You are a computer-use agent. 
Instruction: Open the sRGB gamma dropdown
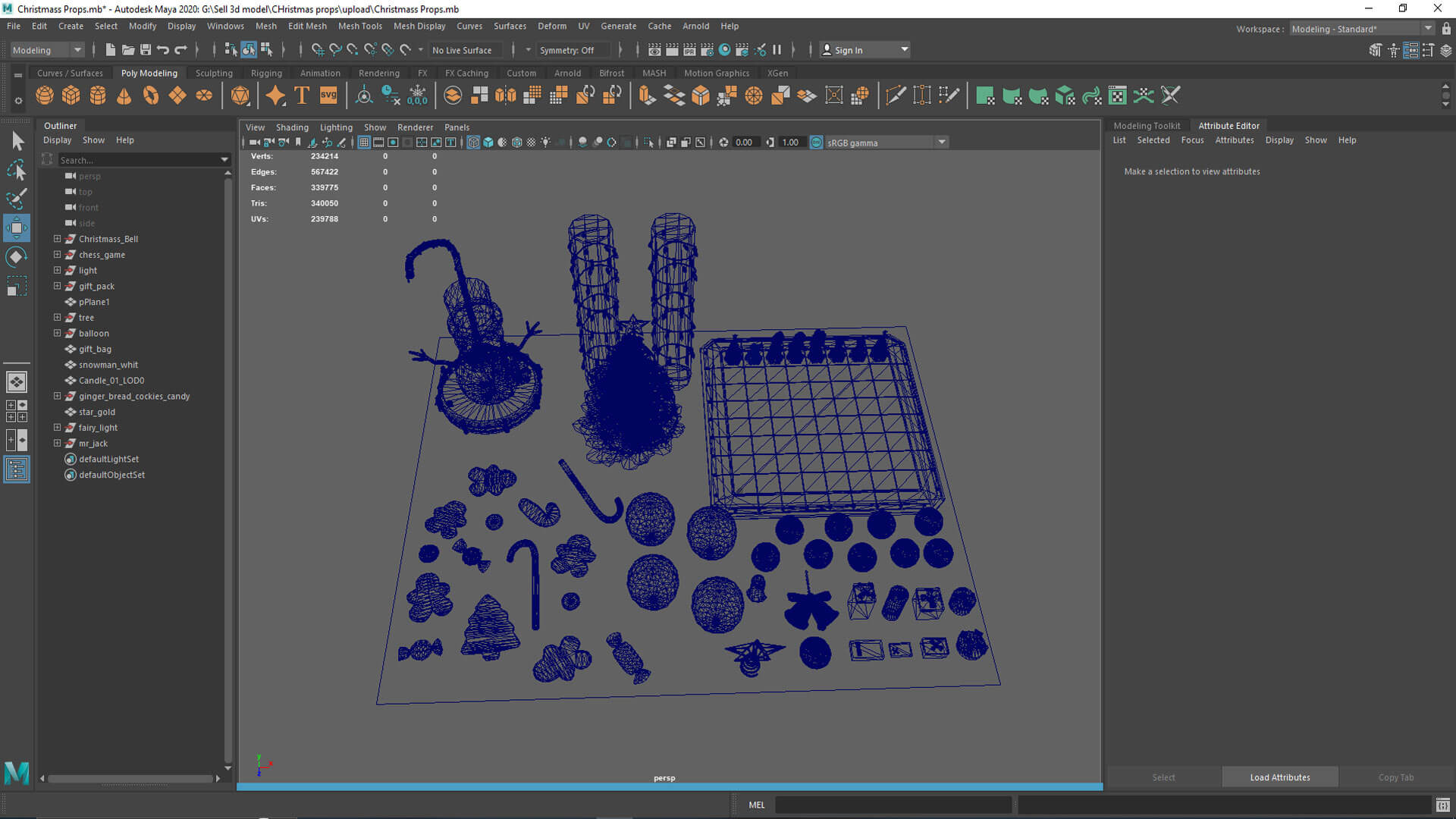(886, 143)
